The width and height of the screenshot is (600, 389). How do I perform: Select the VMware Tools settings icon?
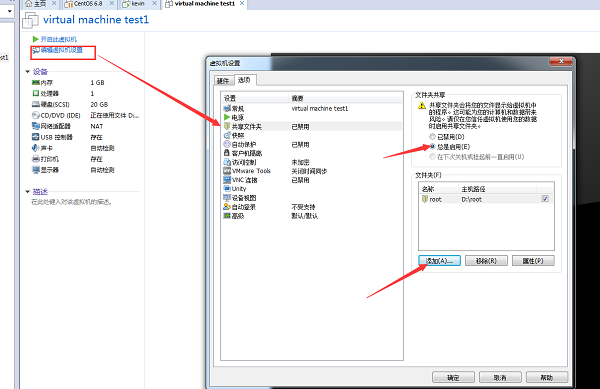pyautogui.click(x=227, y=171)
